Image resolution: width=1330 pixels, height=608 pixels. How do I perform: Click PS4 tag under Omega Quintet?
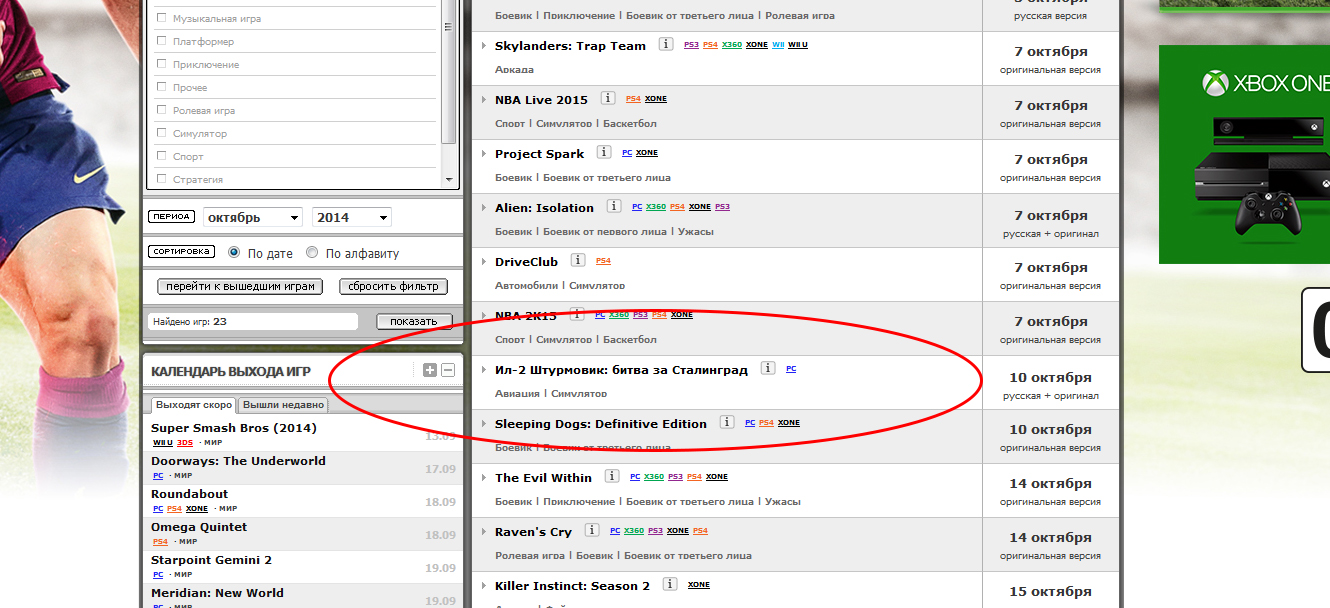(x=160, y=541)
